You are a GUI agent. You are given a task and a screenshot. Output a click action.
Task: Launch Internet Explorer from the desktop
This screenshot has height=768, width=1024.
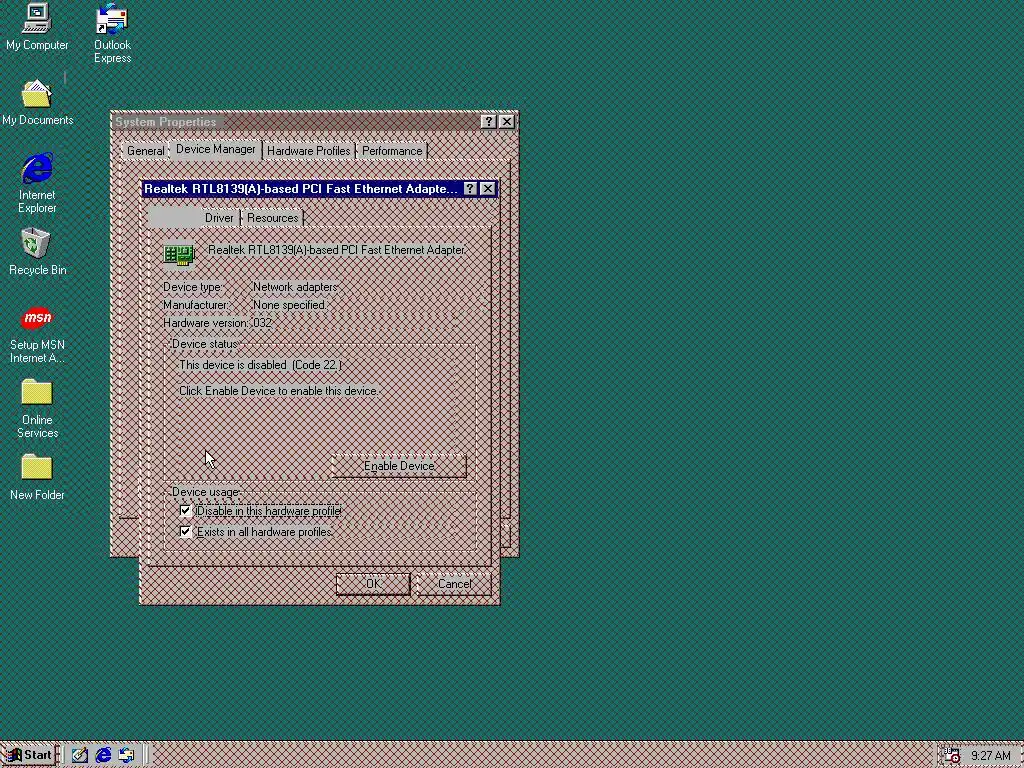[x=37, y=183]
